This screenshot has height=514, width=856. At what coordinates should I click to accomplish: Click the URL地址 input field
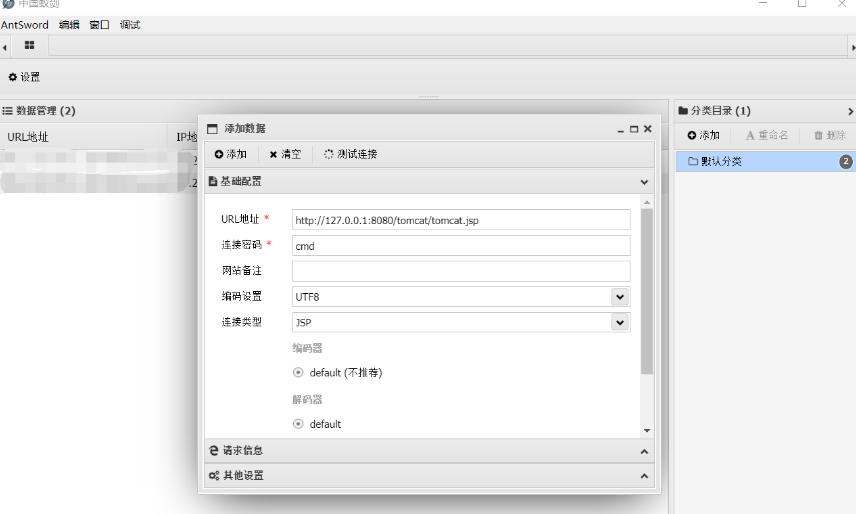click(461, 220)
